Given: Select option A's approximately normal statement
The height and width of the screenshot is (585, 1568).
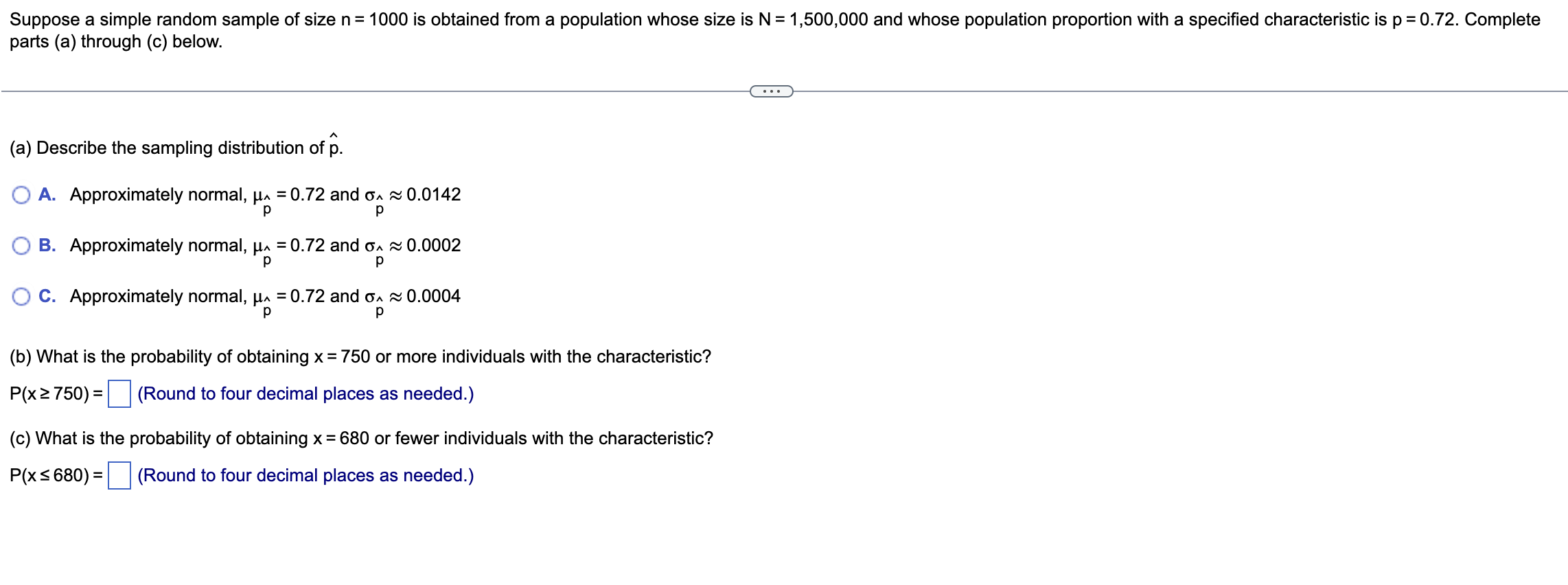Looking at the screenshot, I should [x=261, y=196].
